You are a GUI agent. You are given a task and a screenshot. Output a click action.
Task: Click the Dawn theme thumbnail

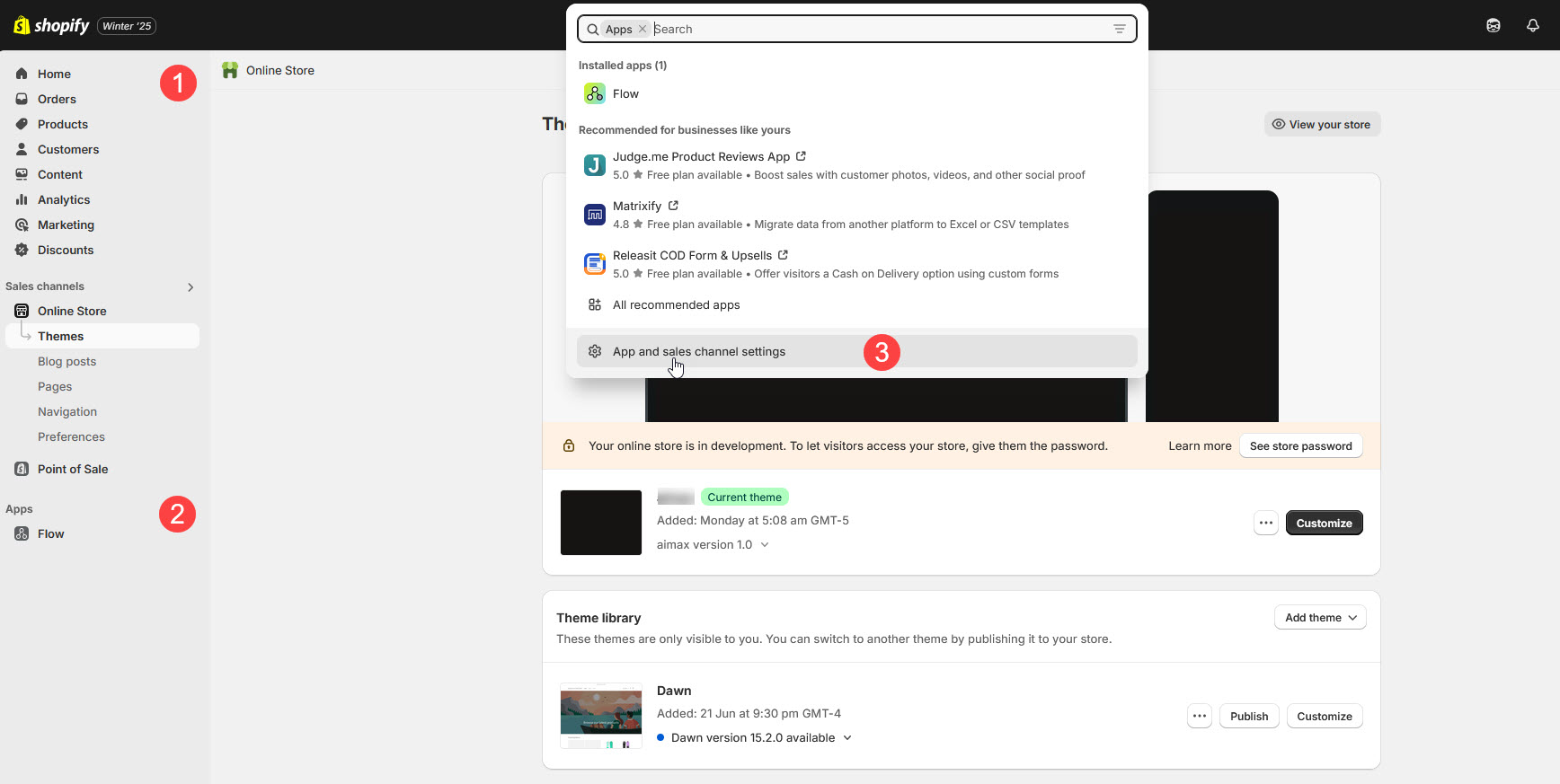click(601, 716)
